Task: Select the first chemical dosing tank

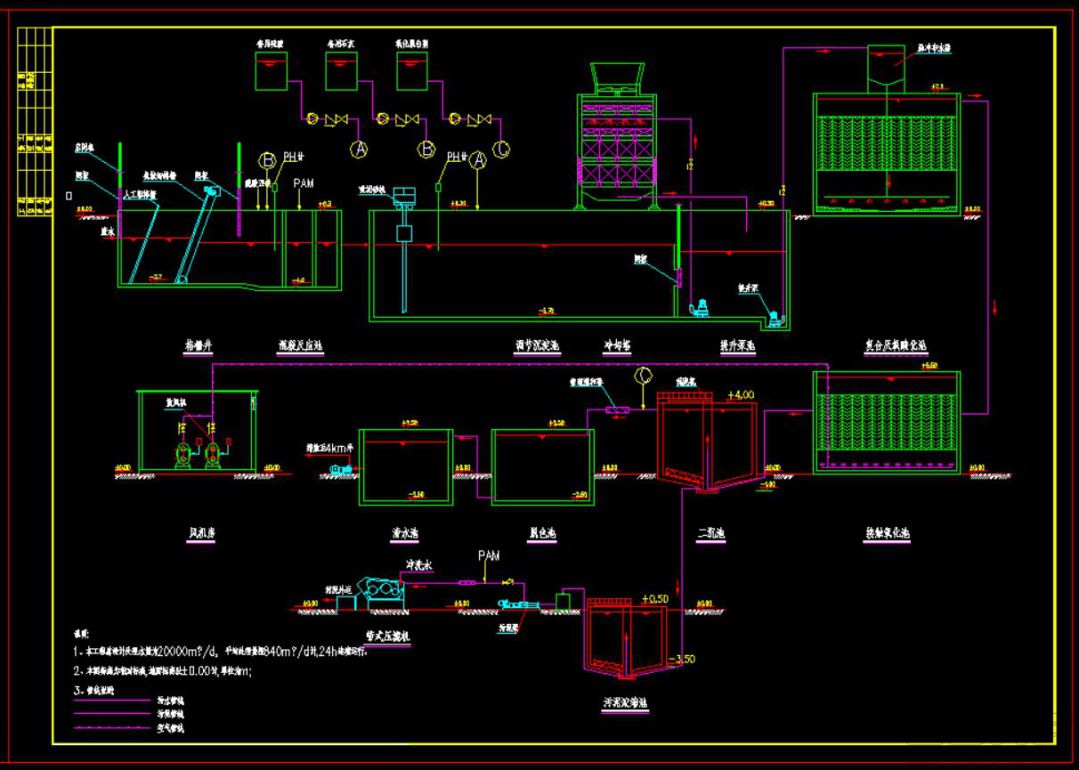Action: [x=271, y=71]
